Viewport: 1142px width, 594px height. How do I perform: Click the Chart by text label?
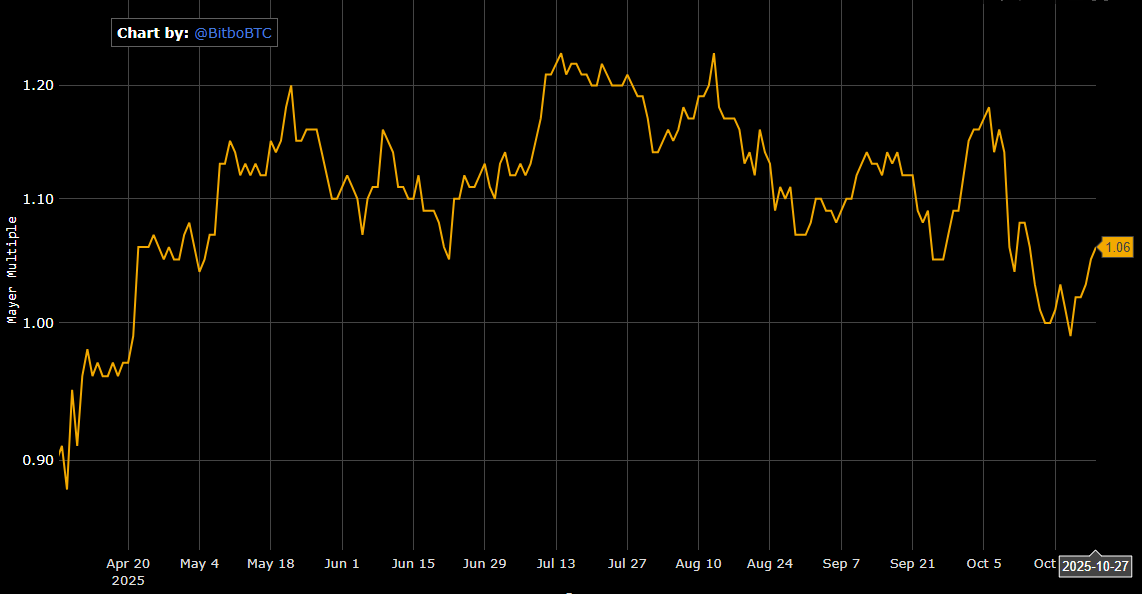coord(152,34)
